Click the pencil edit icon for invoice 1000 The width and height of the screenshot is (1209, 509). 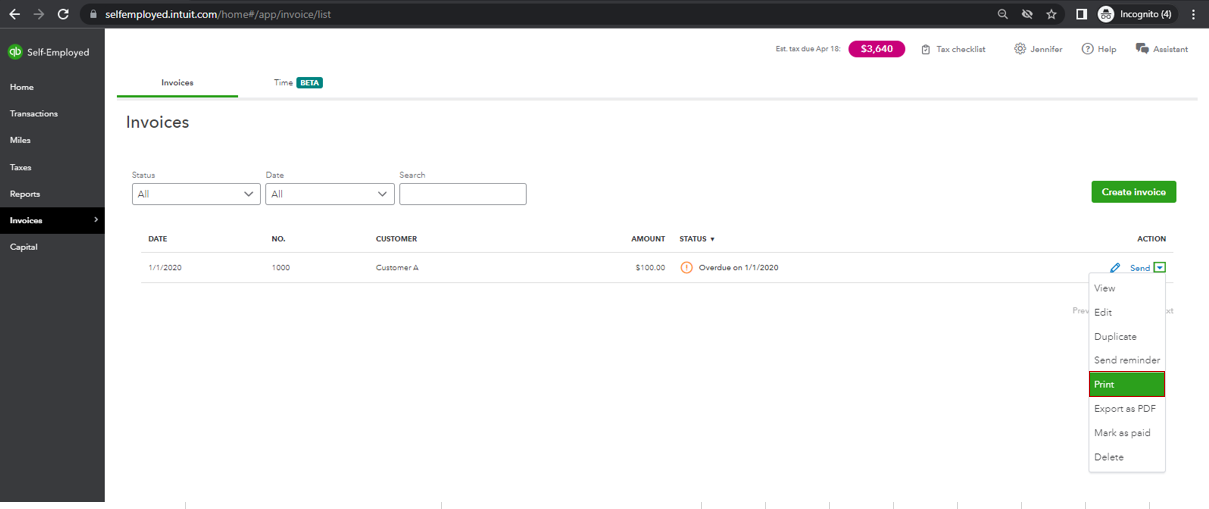[1115, 268]
